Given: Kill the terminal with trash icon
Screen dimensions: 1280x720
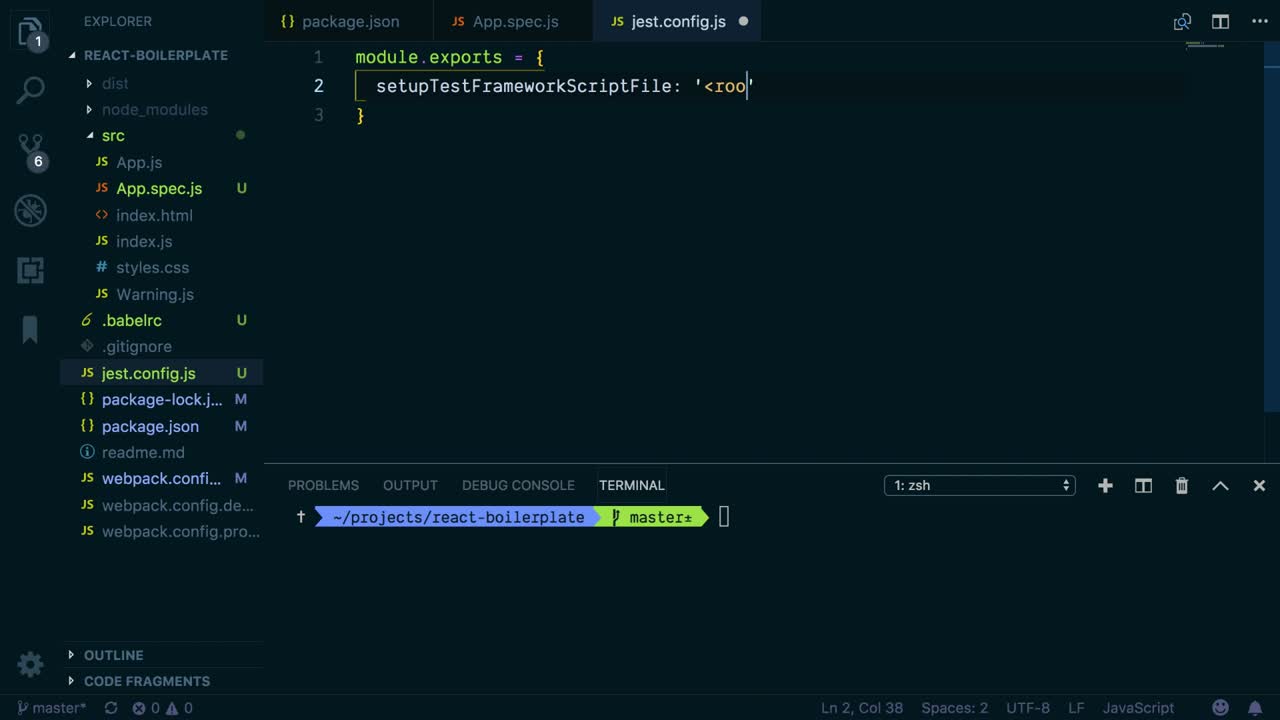Looking at the screenshot, I should click(x=1181, y=485).
